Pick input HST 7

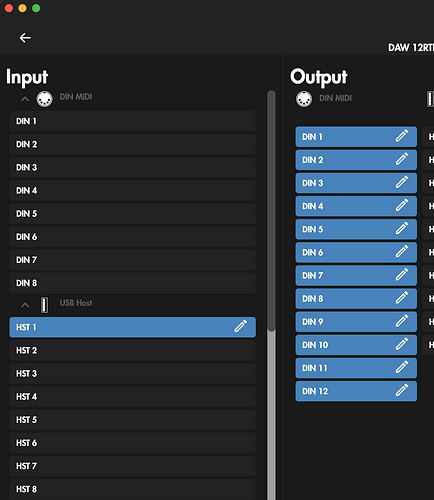coord(133,466)
